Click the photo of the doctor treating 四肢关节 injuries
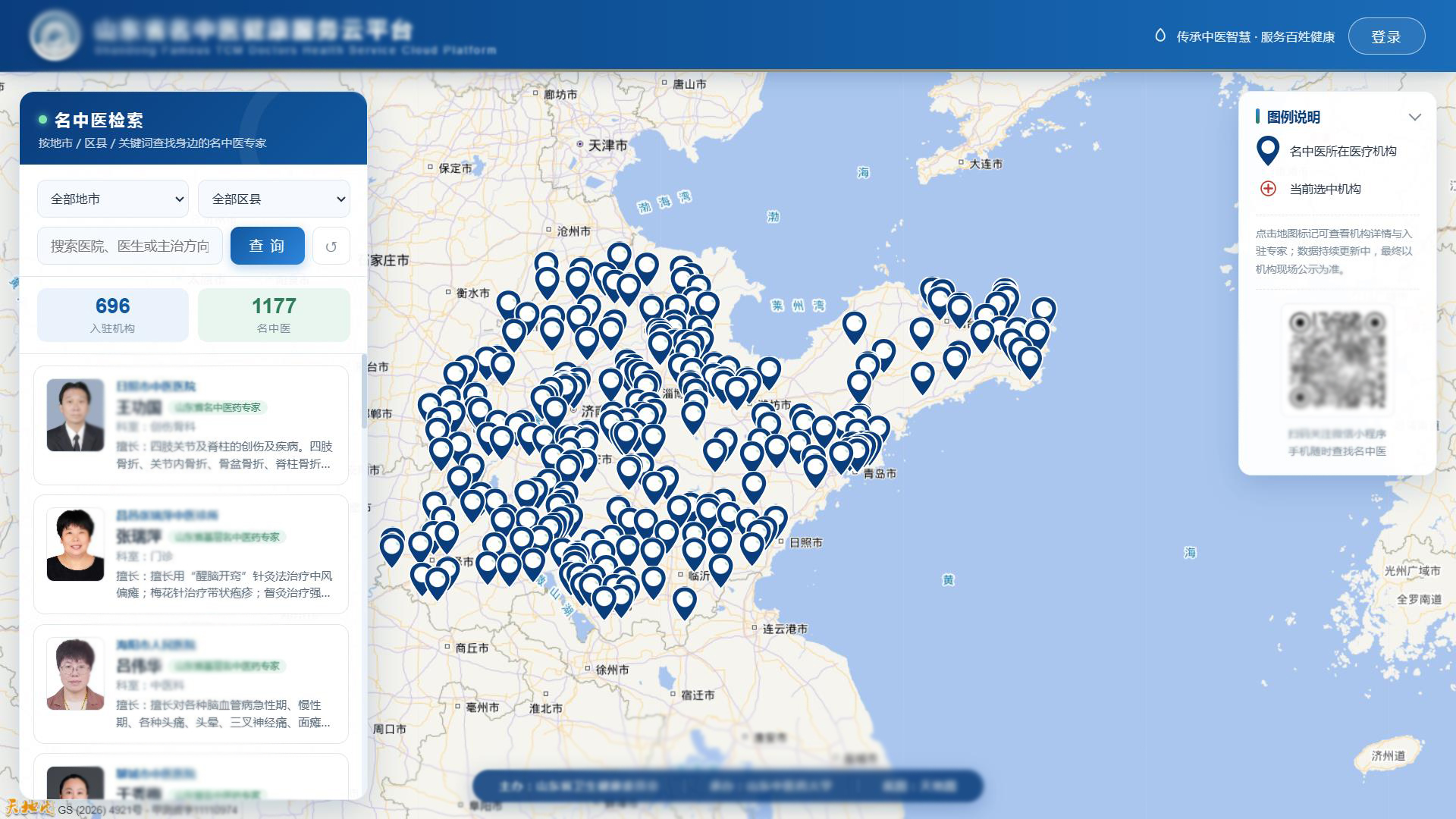This screenshot has width=1456, height=819. pos(75,416)
